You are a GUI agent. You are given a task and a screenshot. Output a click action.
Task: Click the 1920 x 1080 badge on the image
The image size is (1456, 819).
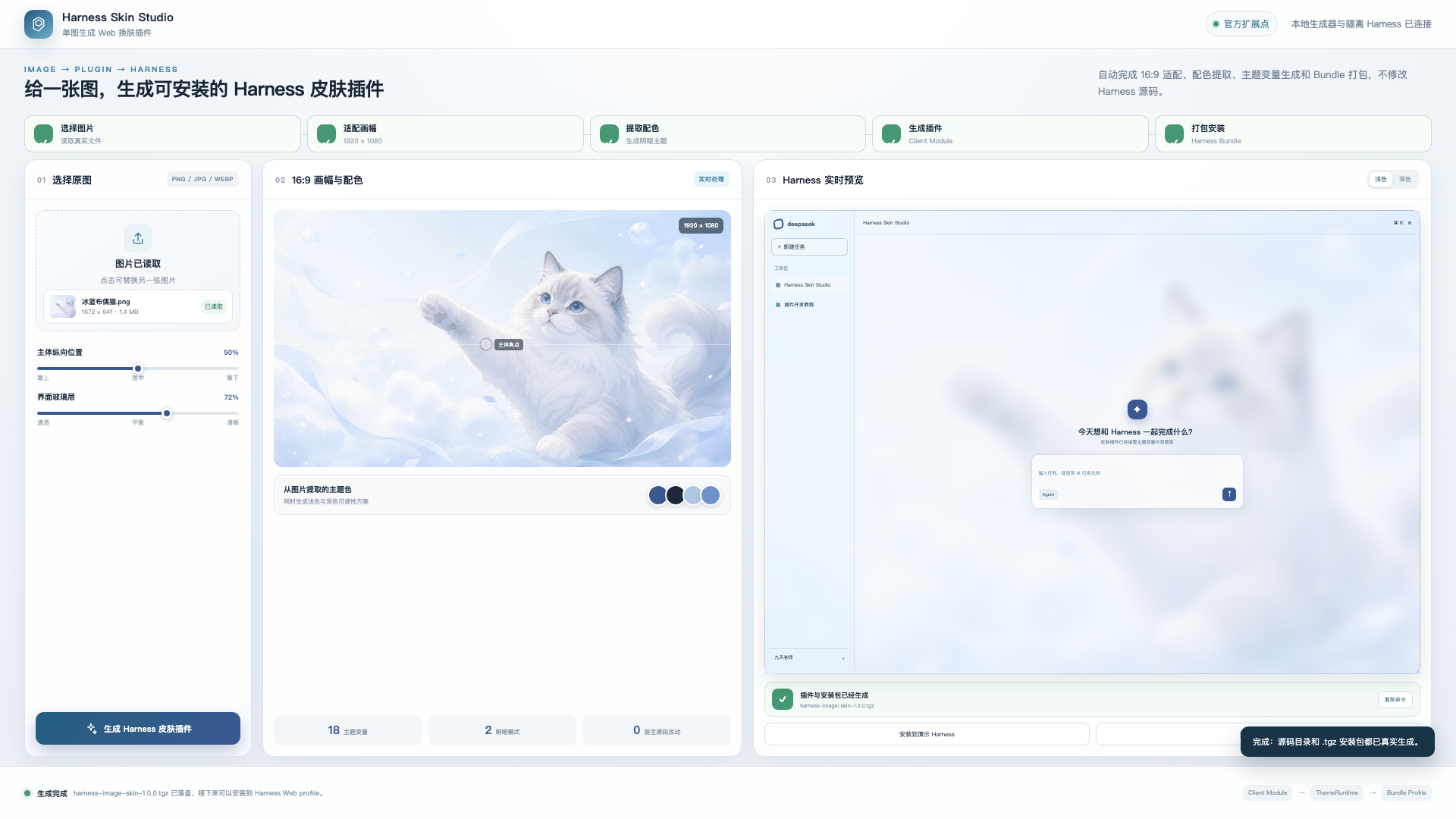[701, 225]
